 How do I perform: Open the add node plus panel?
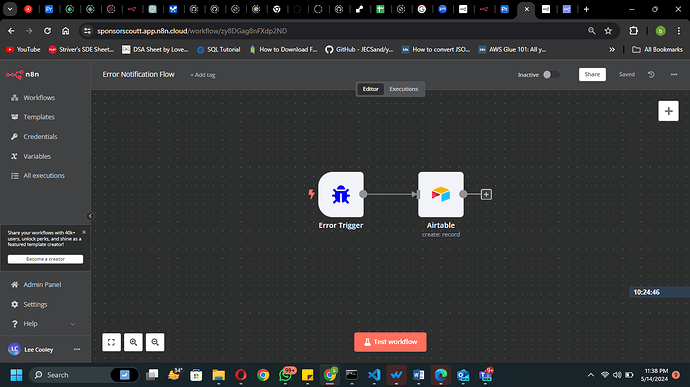coord(668,111)
